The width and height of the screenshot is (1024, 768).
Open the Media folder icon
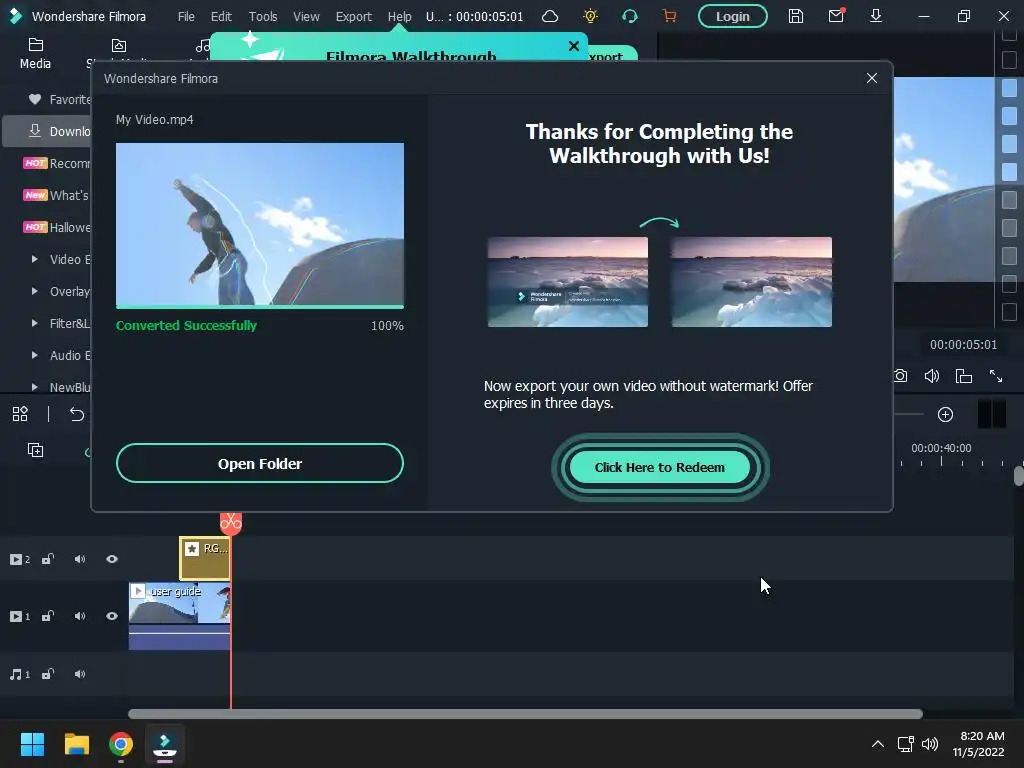tap(35, 45)
